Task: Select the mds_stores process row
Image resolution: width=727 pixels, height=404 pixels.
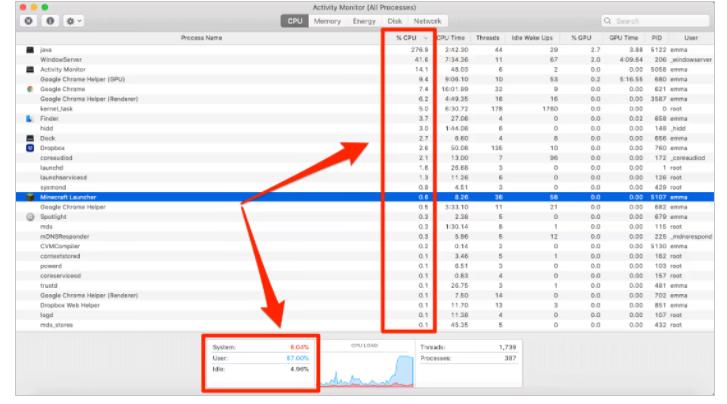Action: 365,325
